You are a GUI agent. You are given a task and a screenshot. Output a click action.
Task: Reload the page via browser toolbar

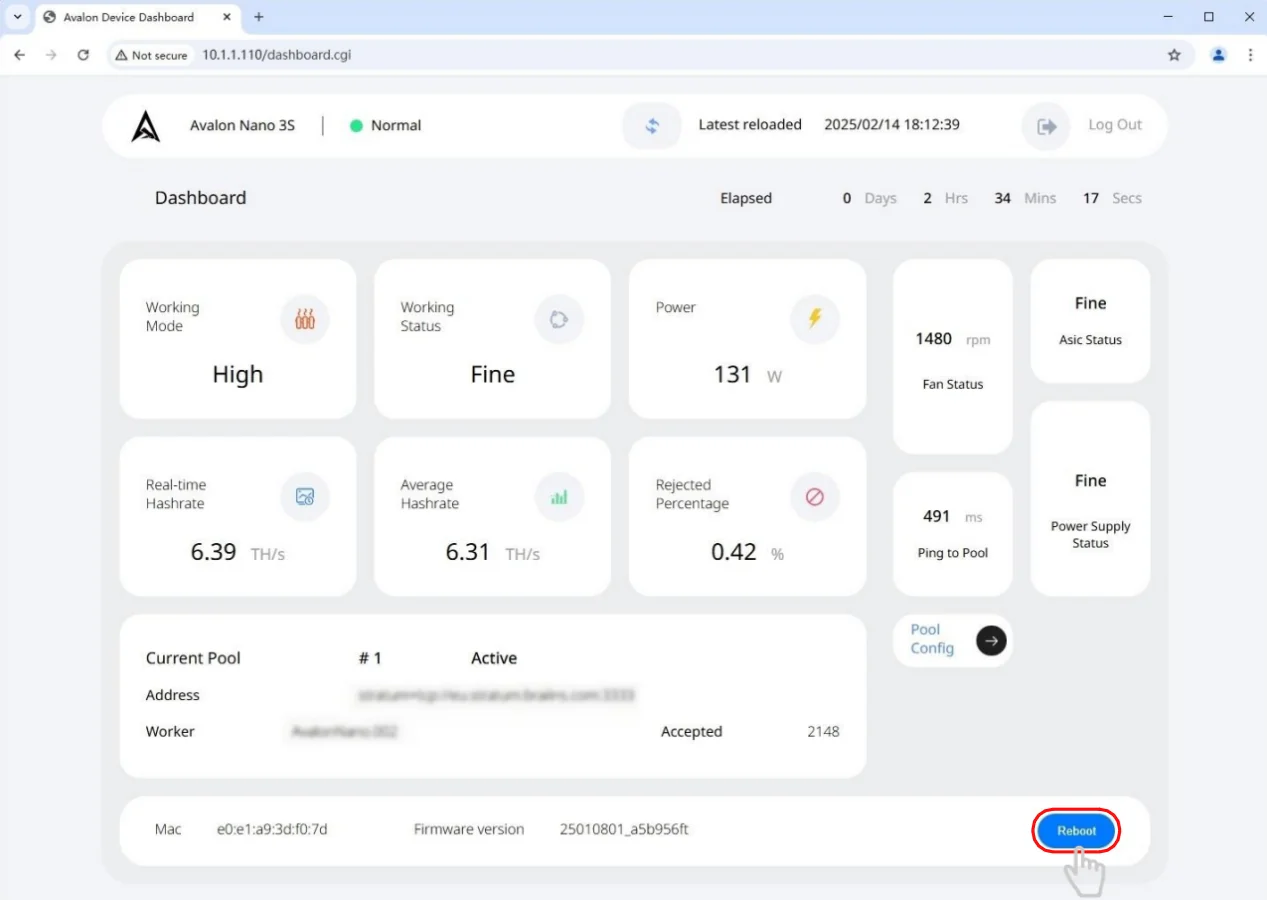click(x=83, y=55)
